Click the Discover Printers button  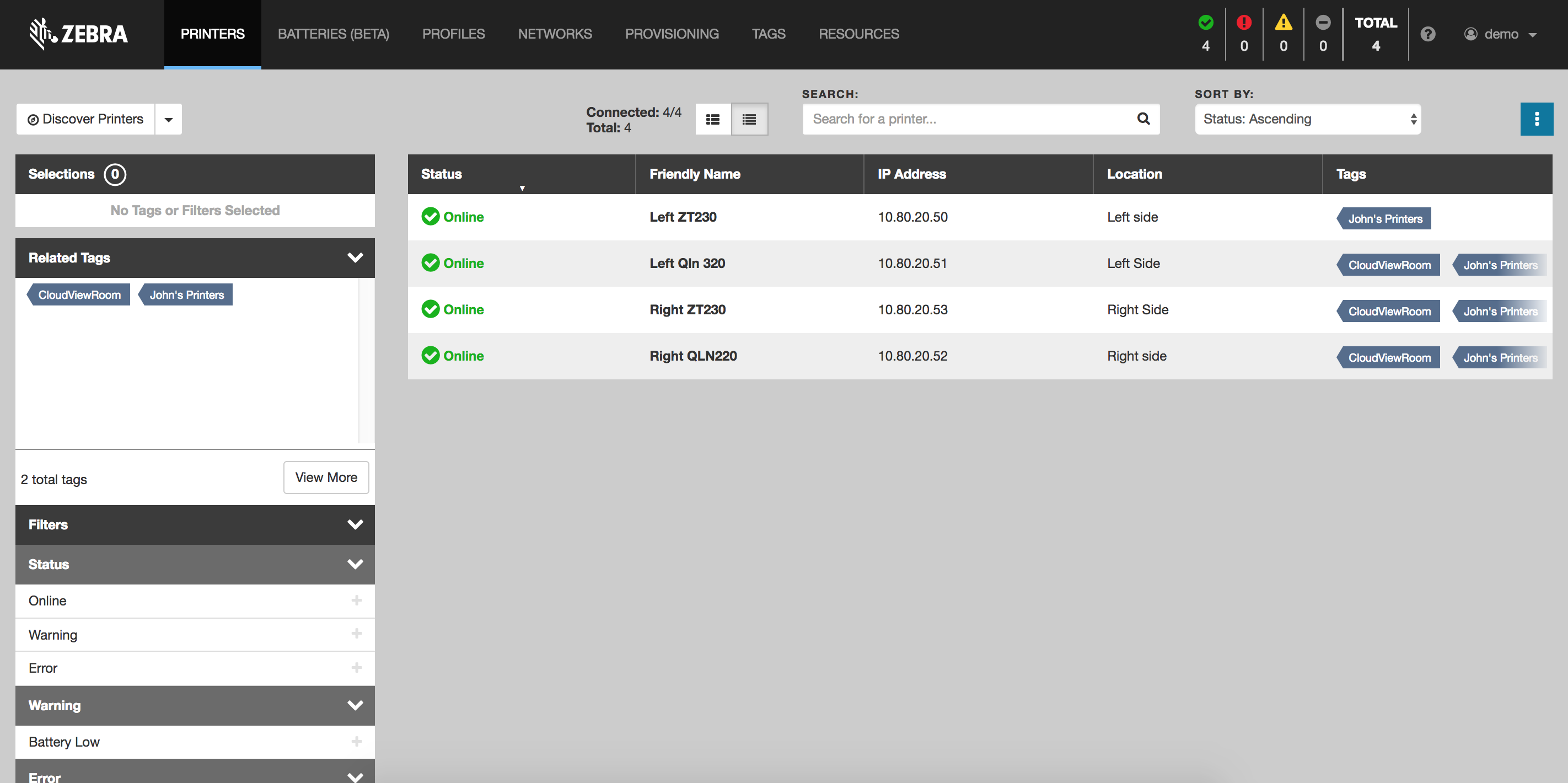pos(86,119)
